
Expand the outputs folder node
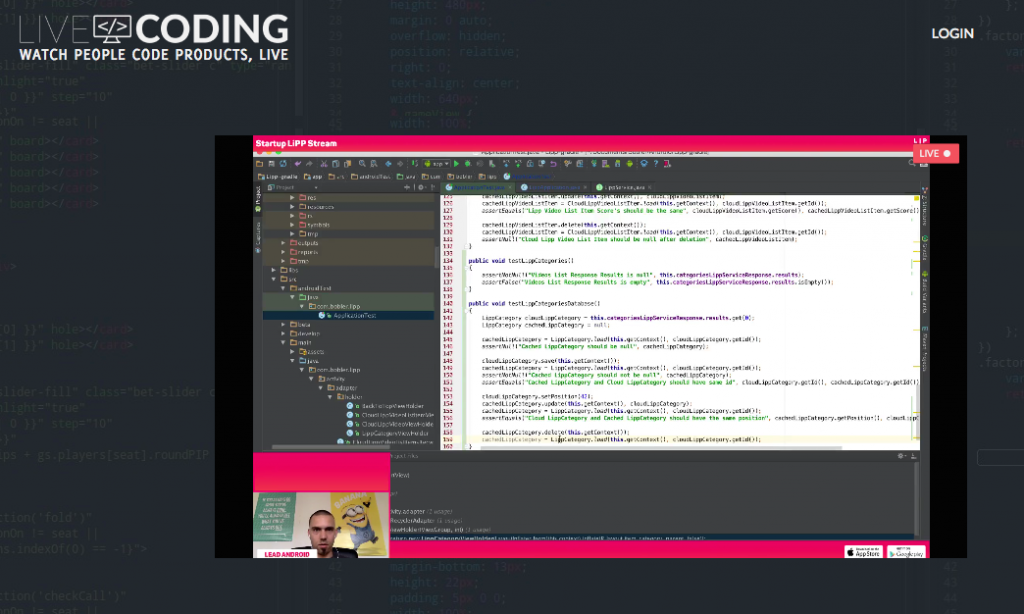283,242
